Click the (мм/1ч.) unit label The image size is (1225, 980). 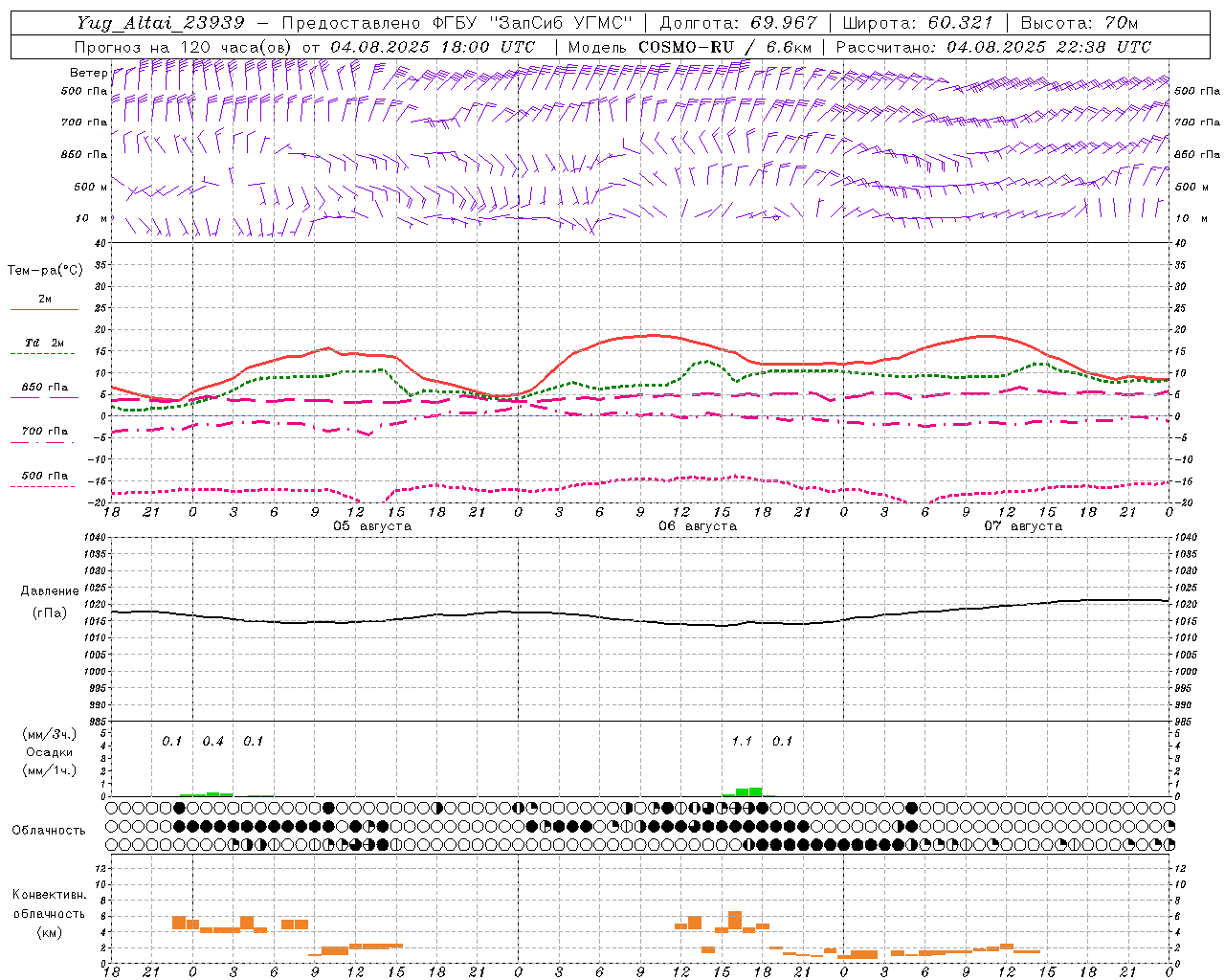click(50, 770)
